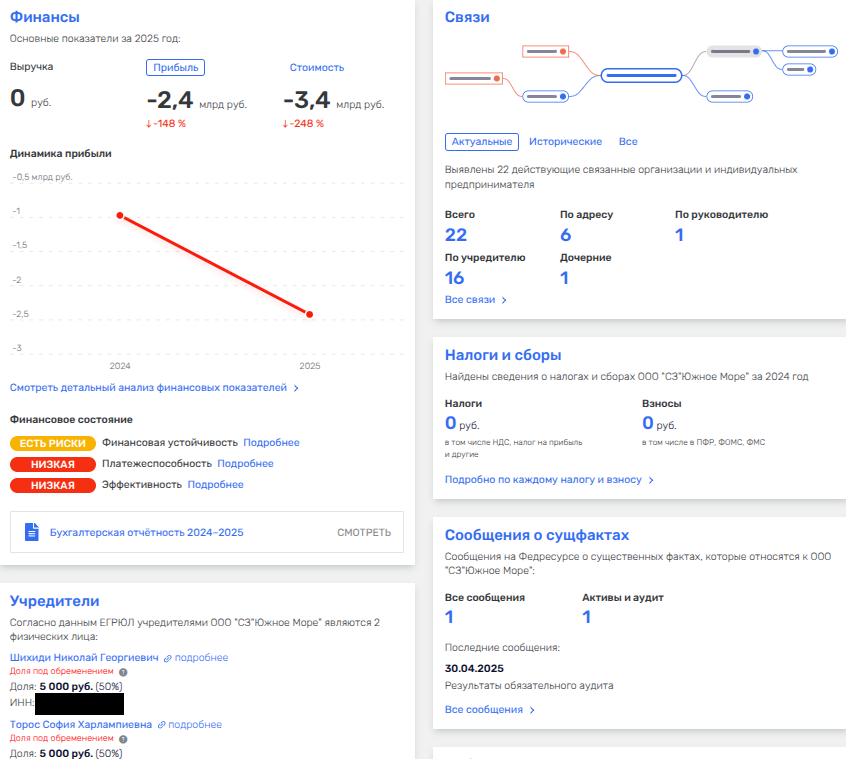Open Подробно по каждому налогу и взносу
This screenshot has width=846, height=759.
pos(549,480)
